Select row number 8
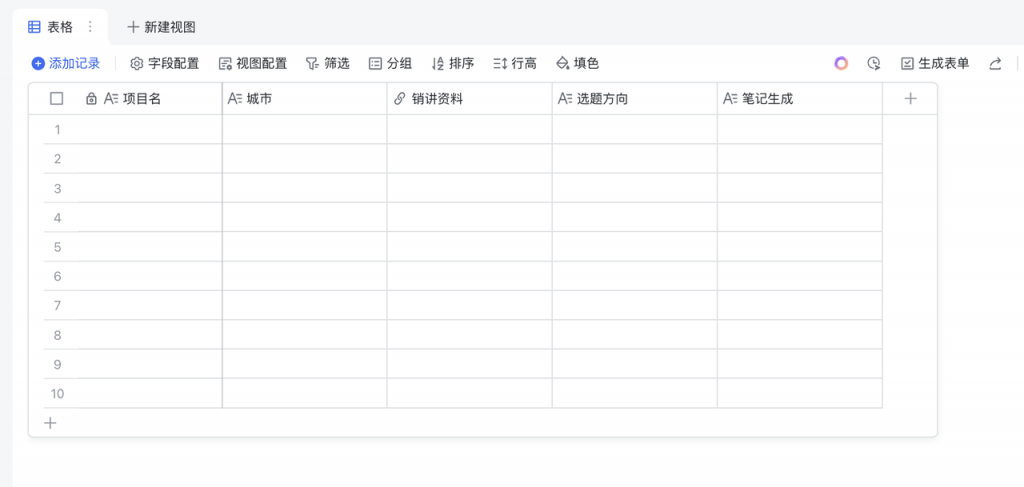Screen dimensions: 1024x487 (57, 335)
